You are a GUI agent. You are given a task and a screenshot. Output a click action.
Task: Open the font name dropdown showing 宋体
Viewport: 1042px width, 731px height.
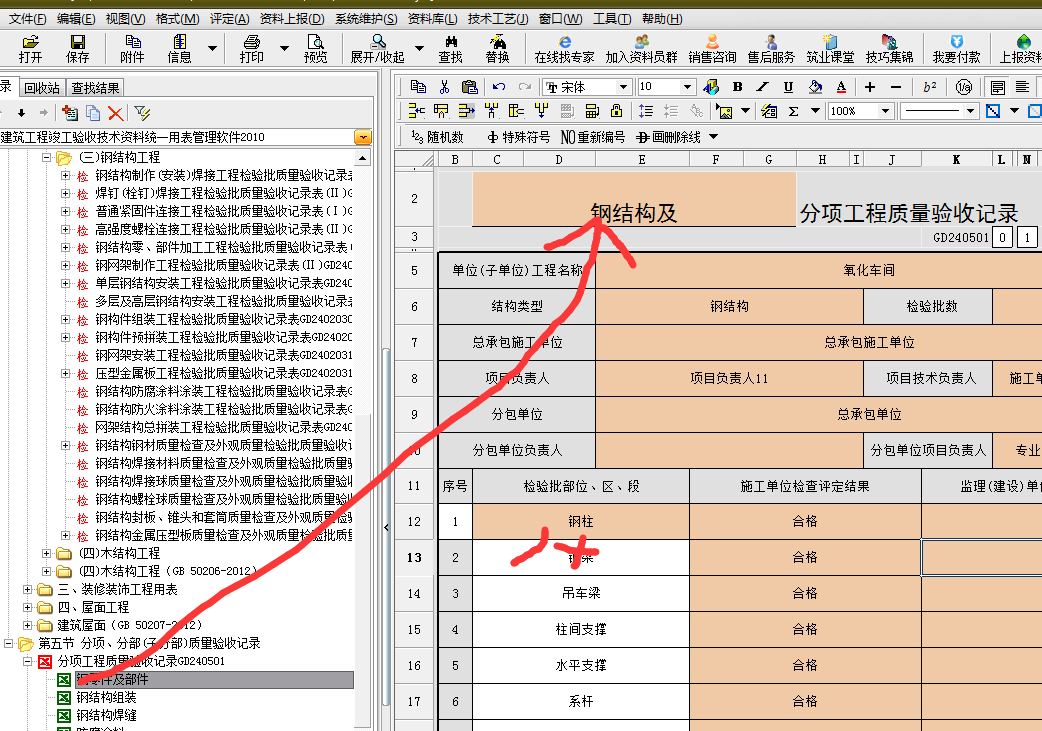pyautogui.click(x=624, y=87)
